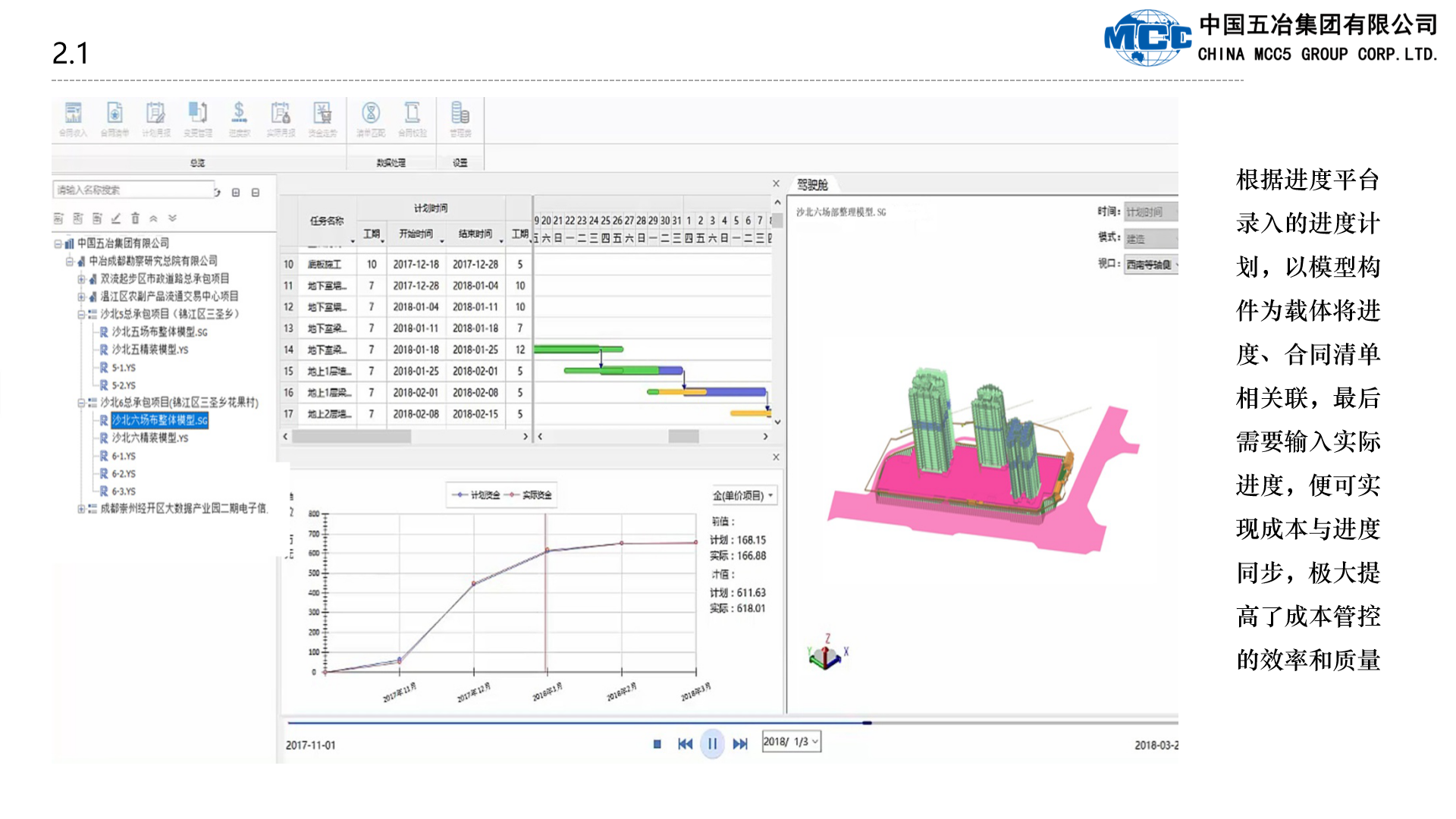This screenshot has height=819, width=1456.
Task: Open the 实际月报 actual monthly report
Action: tap(281, 119)
